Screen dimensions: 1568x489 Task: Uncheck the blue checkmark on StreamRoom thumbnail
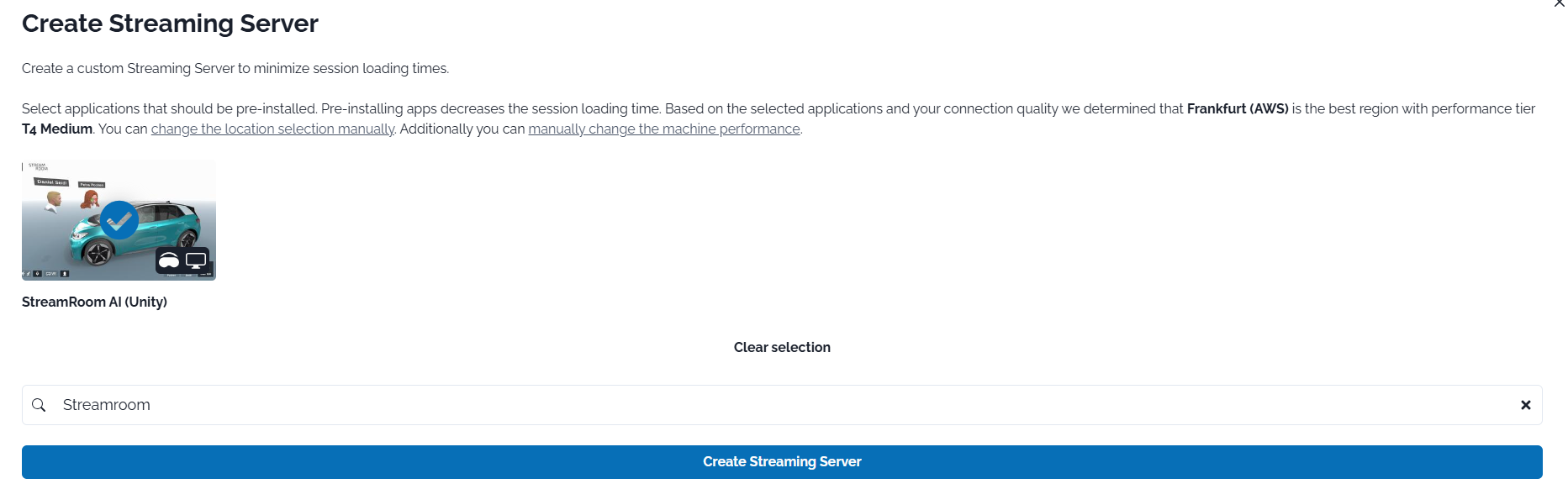[119, 220]
